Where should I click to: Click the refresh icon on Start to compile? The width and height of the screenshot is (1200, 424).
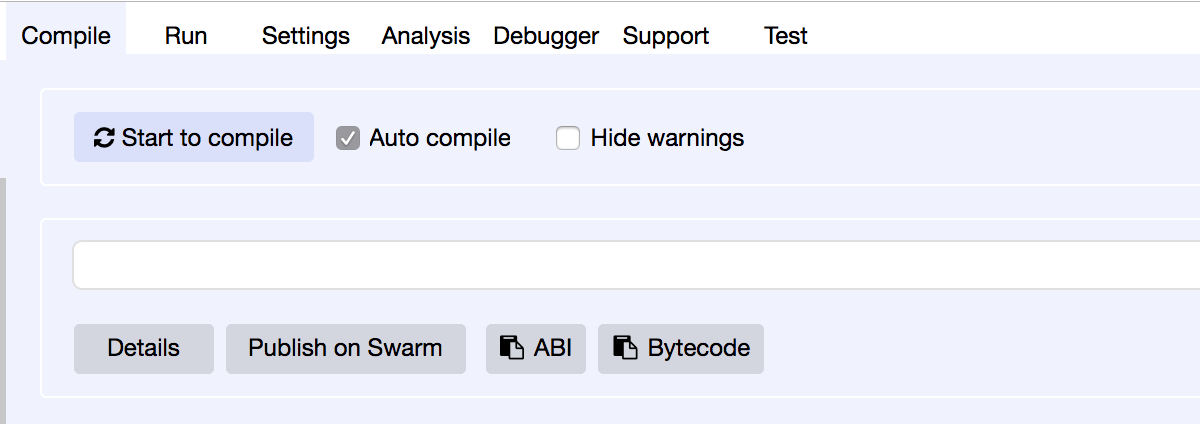click(x=104, y=138)
